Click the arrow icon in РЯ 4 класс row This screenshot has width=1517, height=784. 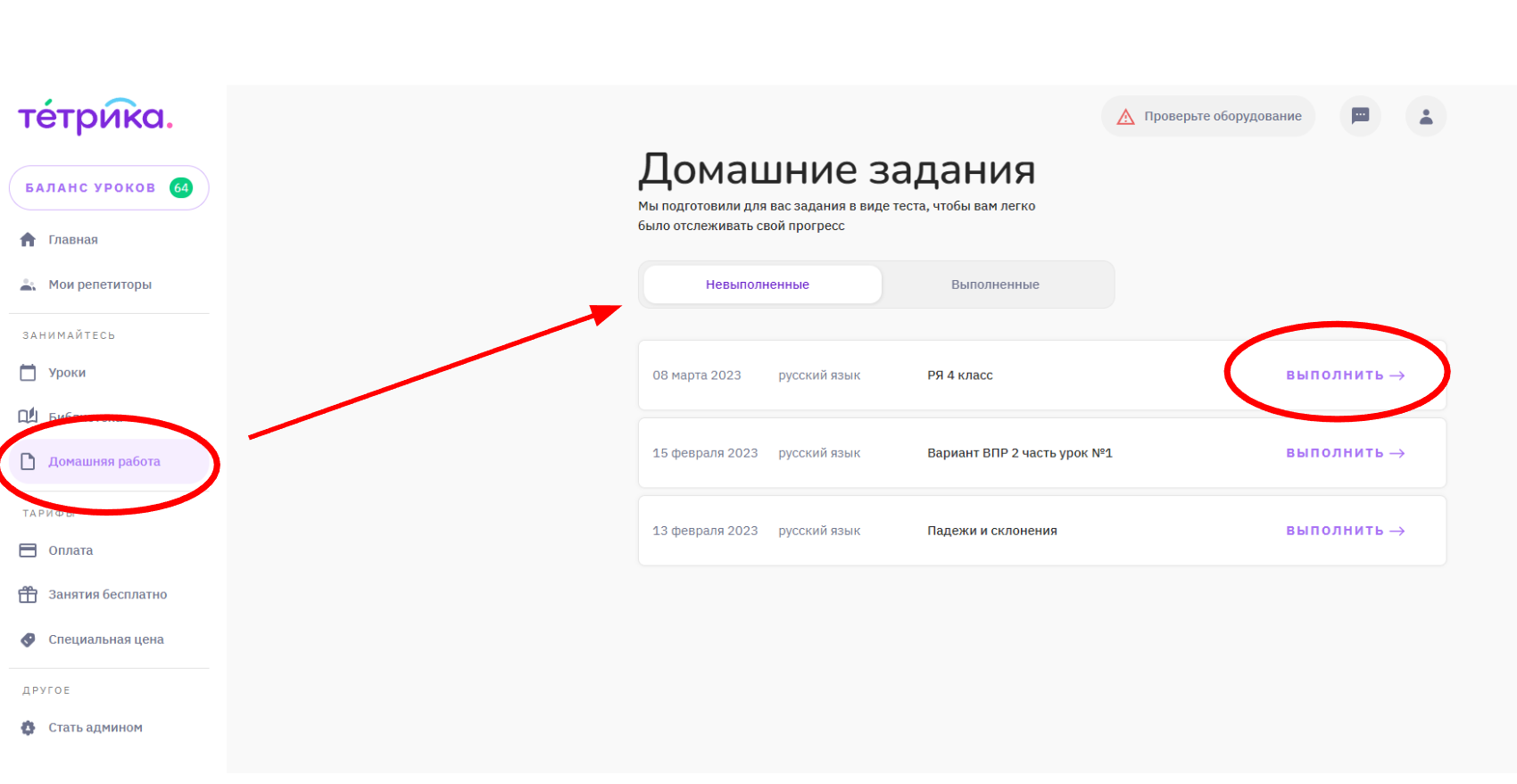1397,375
